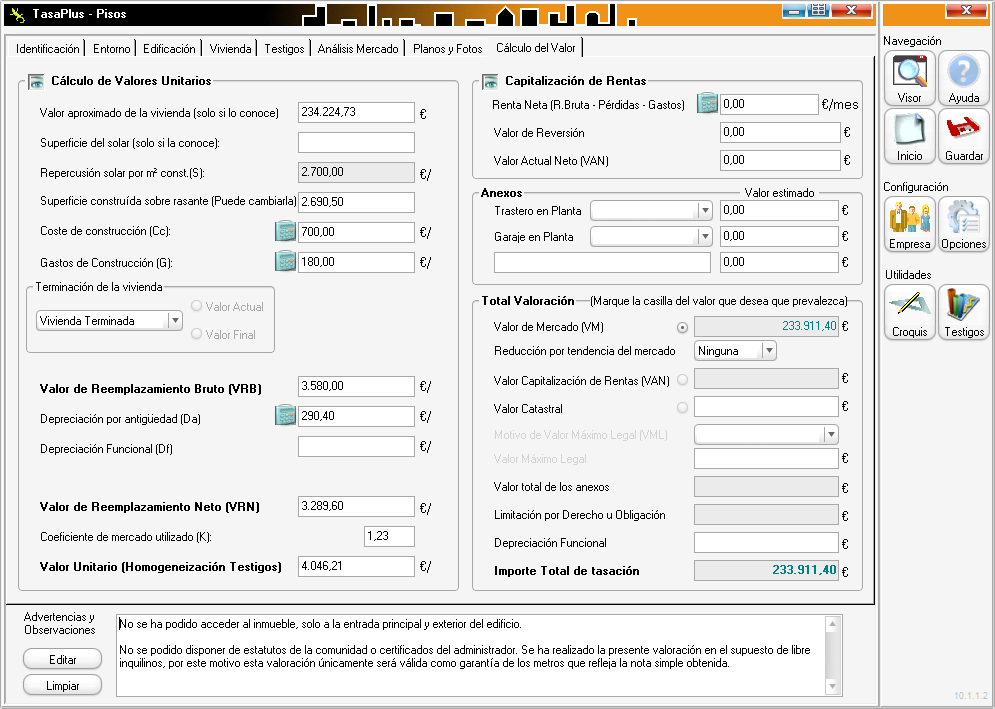Switch to the Análisis Mercado tab

358,48
